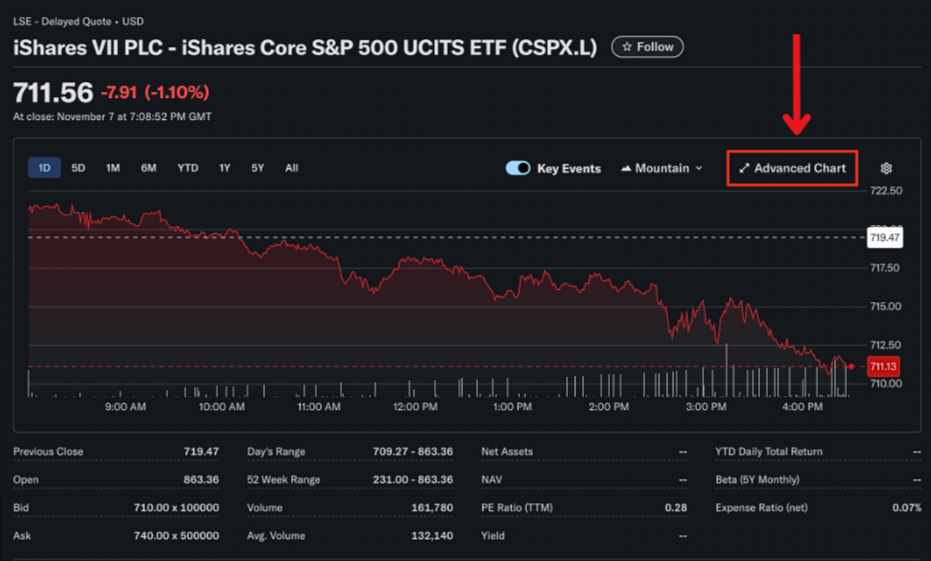Click the Volume label
The height and width of the screenshot is (561, 931).
(x=265, y=508)
